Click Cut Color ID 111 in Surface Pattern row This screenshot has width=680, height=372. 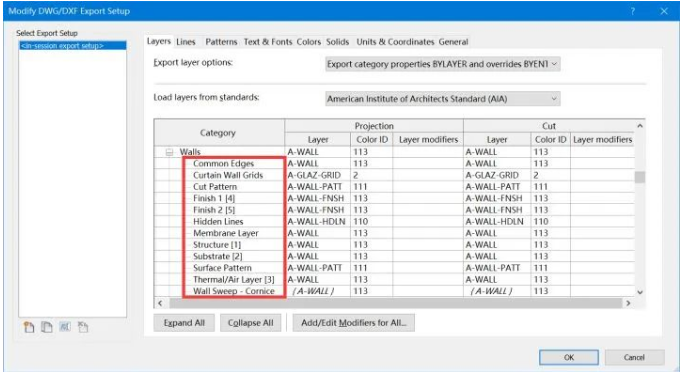click(550, 268)
